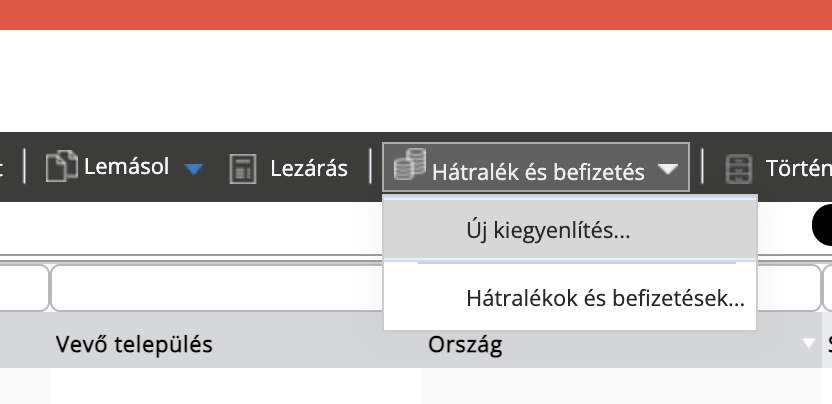Open the Ország column sort arrow

click(x=809, y=344)
